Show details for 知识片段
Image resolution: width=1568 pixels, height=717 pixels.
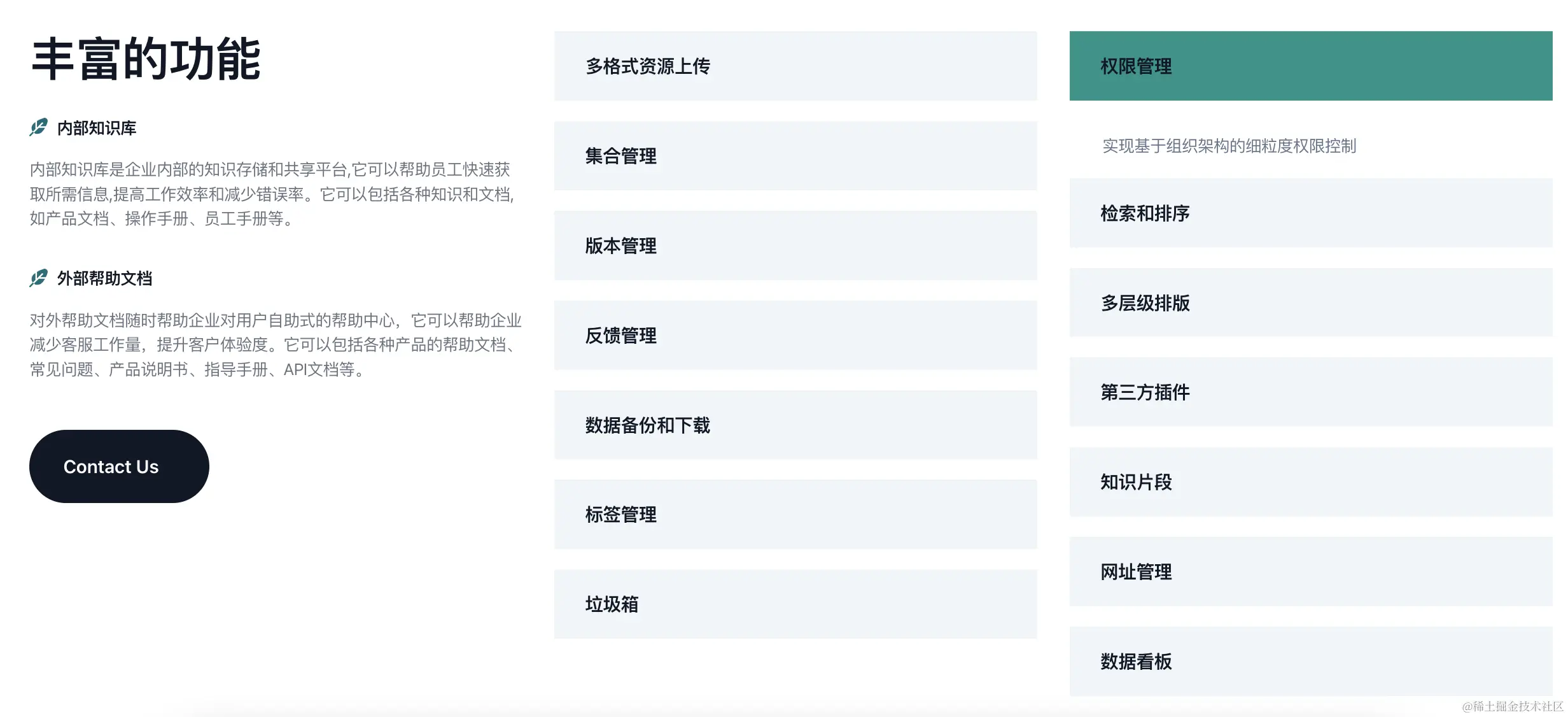pos(1310,482)
